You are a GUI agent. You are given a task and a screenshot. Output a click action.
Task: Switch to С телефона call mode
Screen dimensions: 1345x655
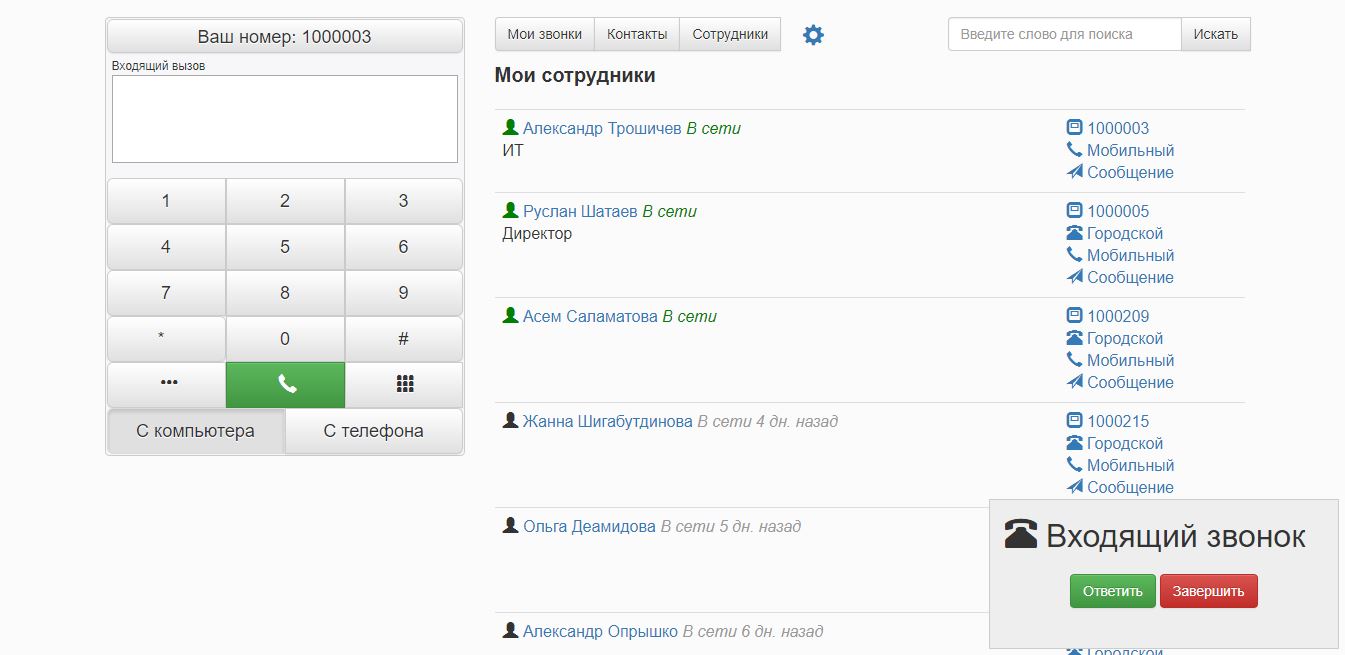(x=374, y=431)
